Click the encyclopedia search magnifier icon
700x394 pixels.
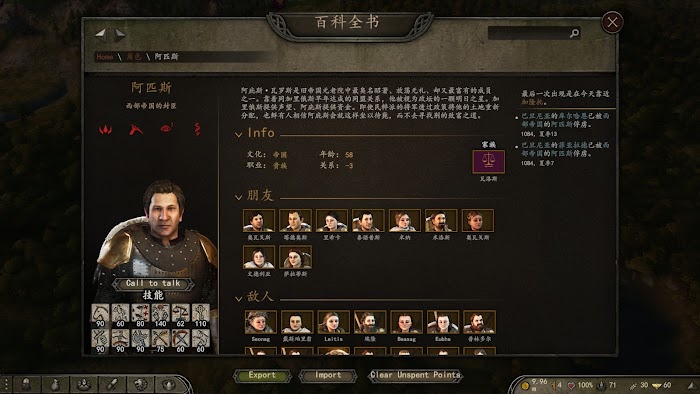575,33
